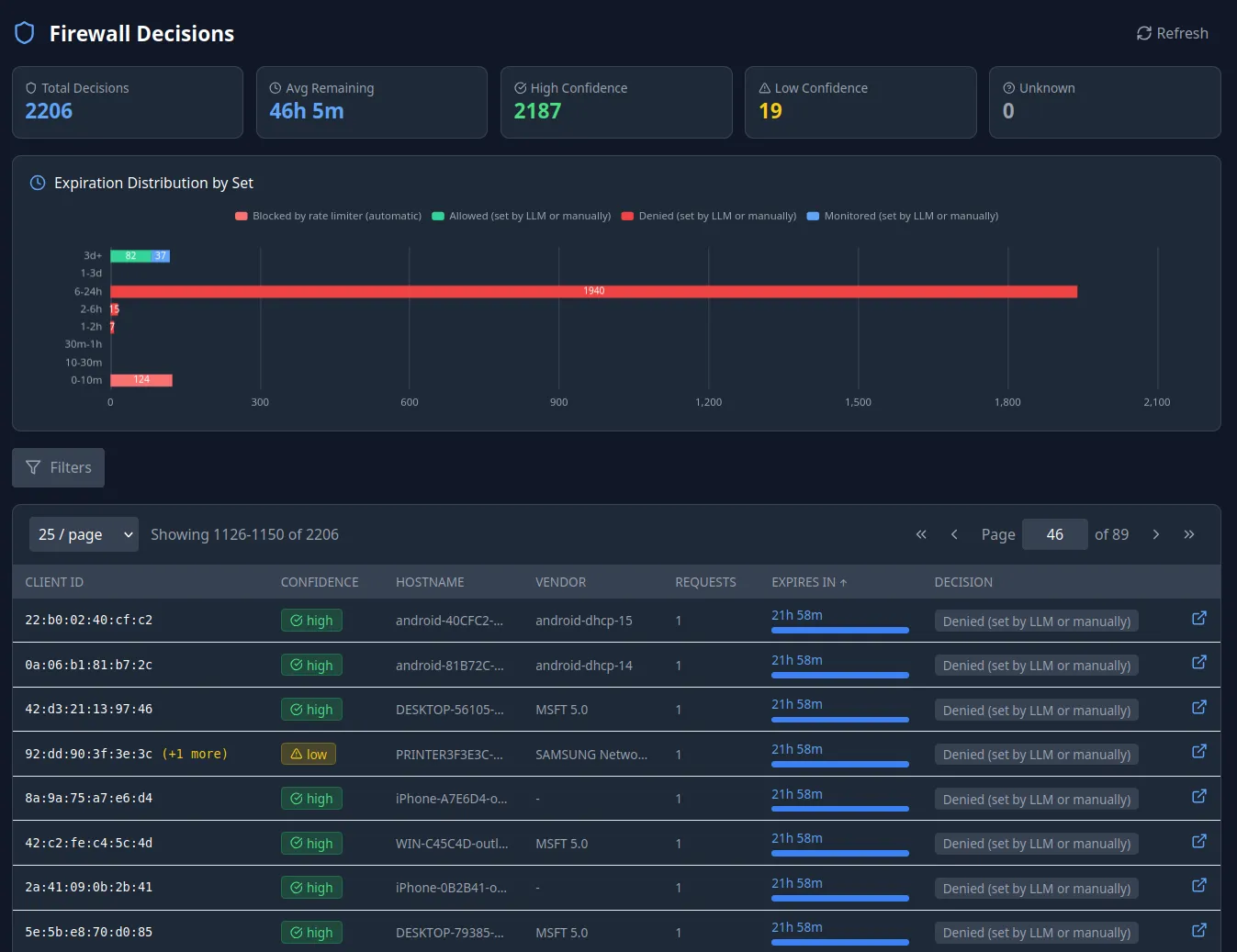Image resolution: width=1237 pixels, height=952 pixels.
Task: Open the Filters panel
Action: tap(58, 467)
